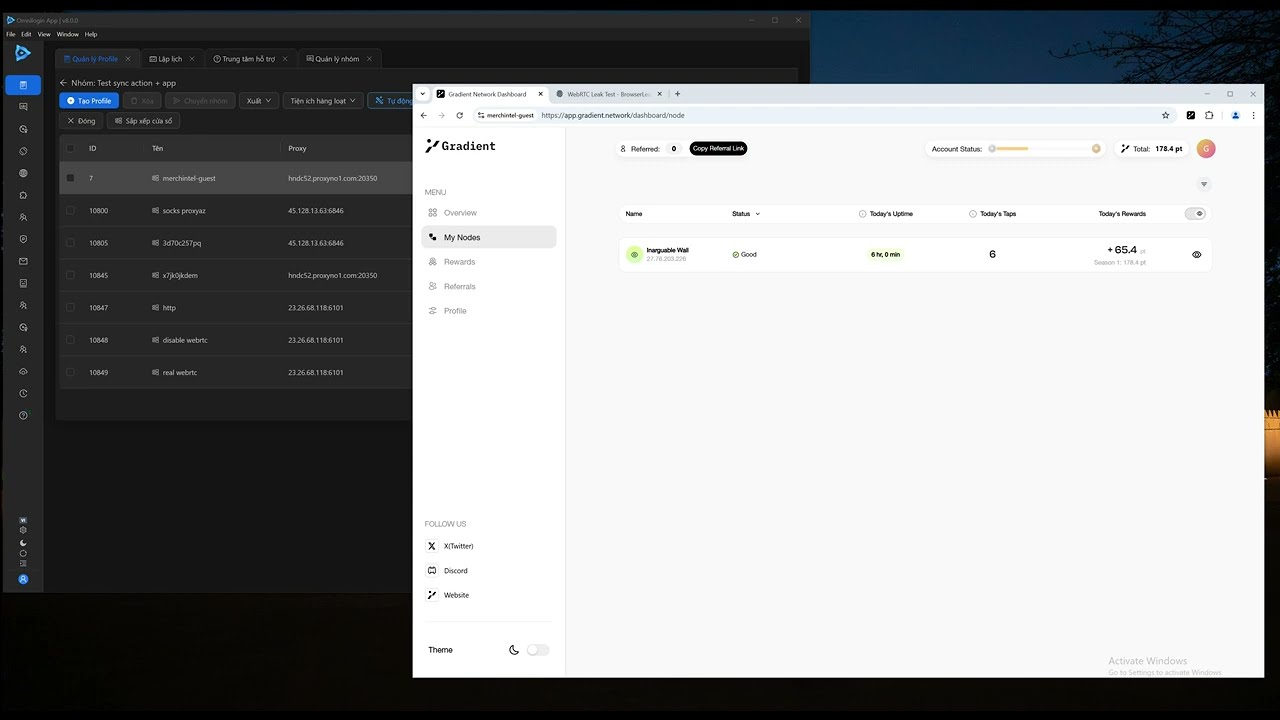Switch to the WebRTC Leak Test browser tab
Viewport: 1280px width, 720px height.
click(609, 94)
